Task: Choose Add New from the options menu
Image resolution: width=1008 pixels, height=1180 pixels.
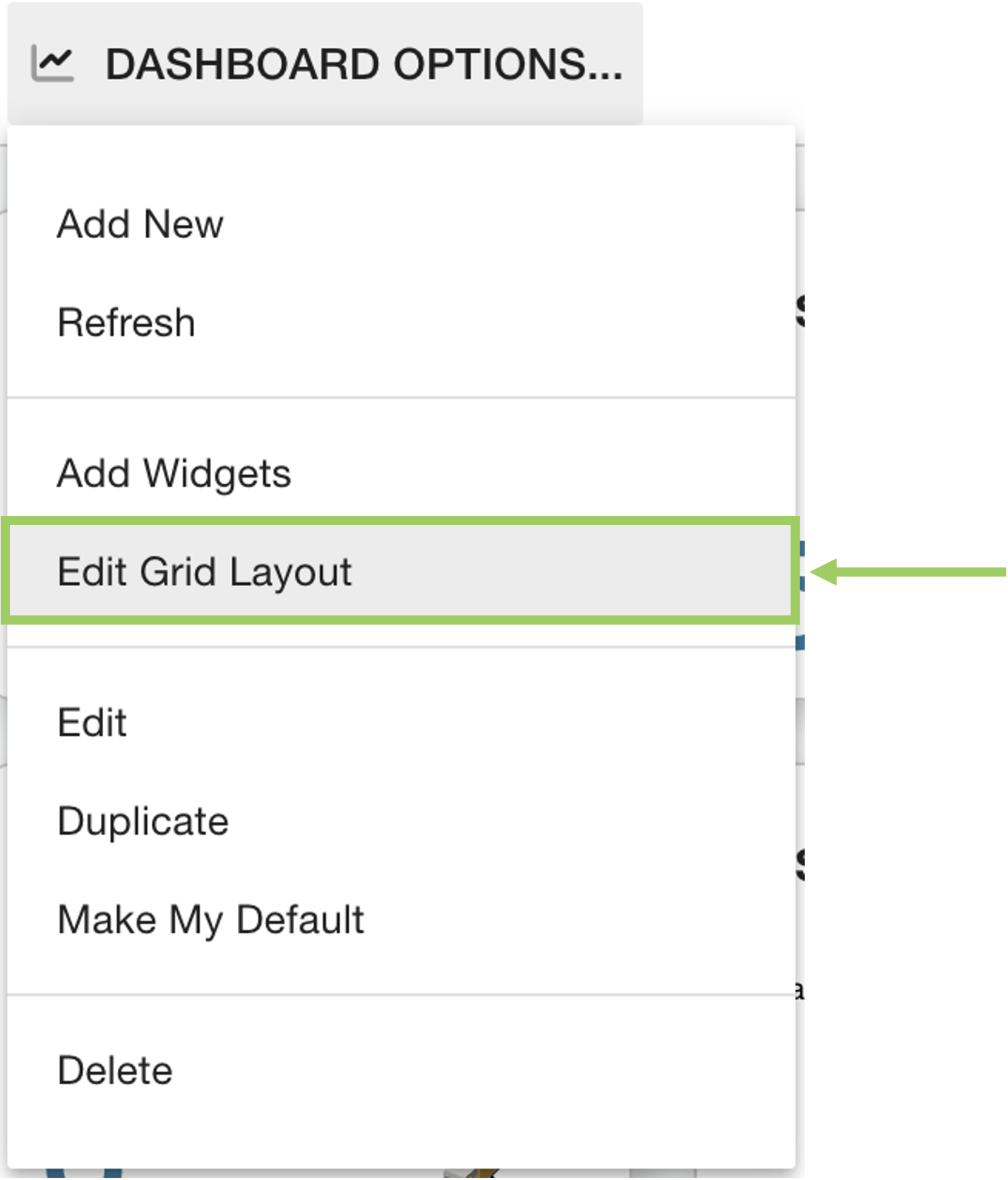Action: click(140, 224)
